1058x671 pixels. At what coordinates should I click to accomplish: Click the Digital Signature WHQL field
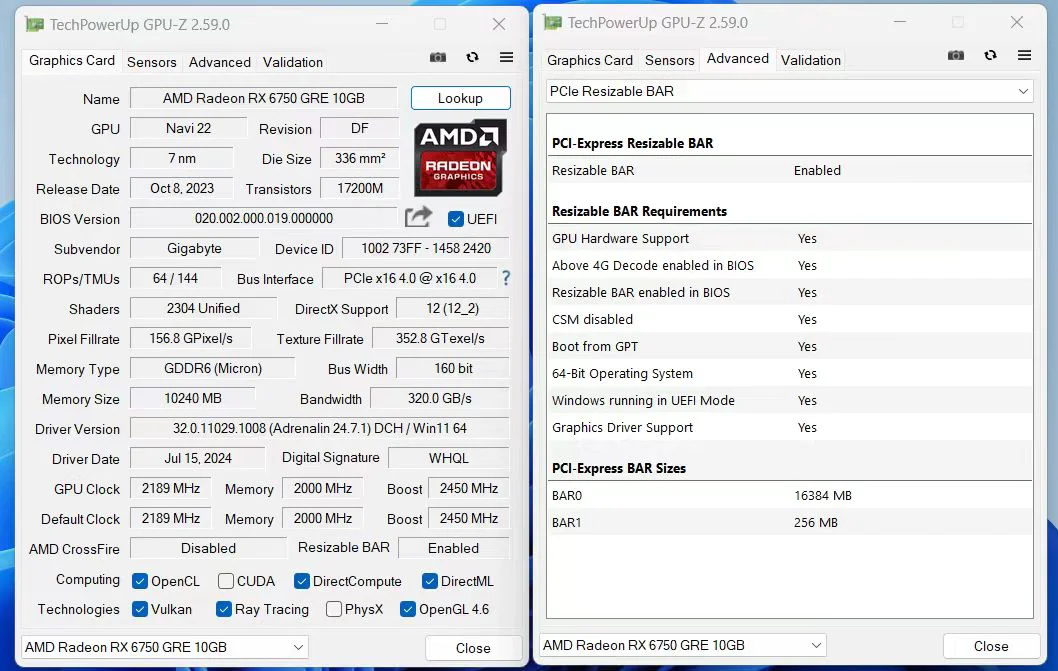pos(449,458)
